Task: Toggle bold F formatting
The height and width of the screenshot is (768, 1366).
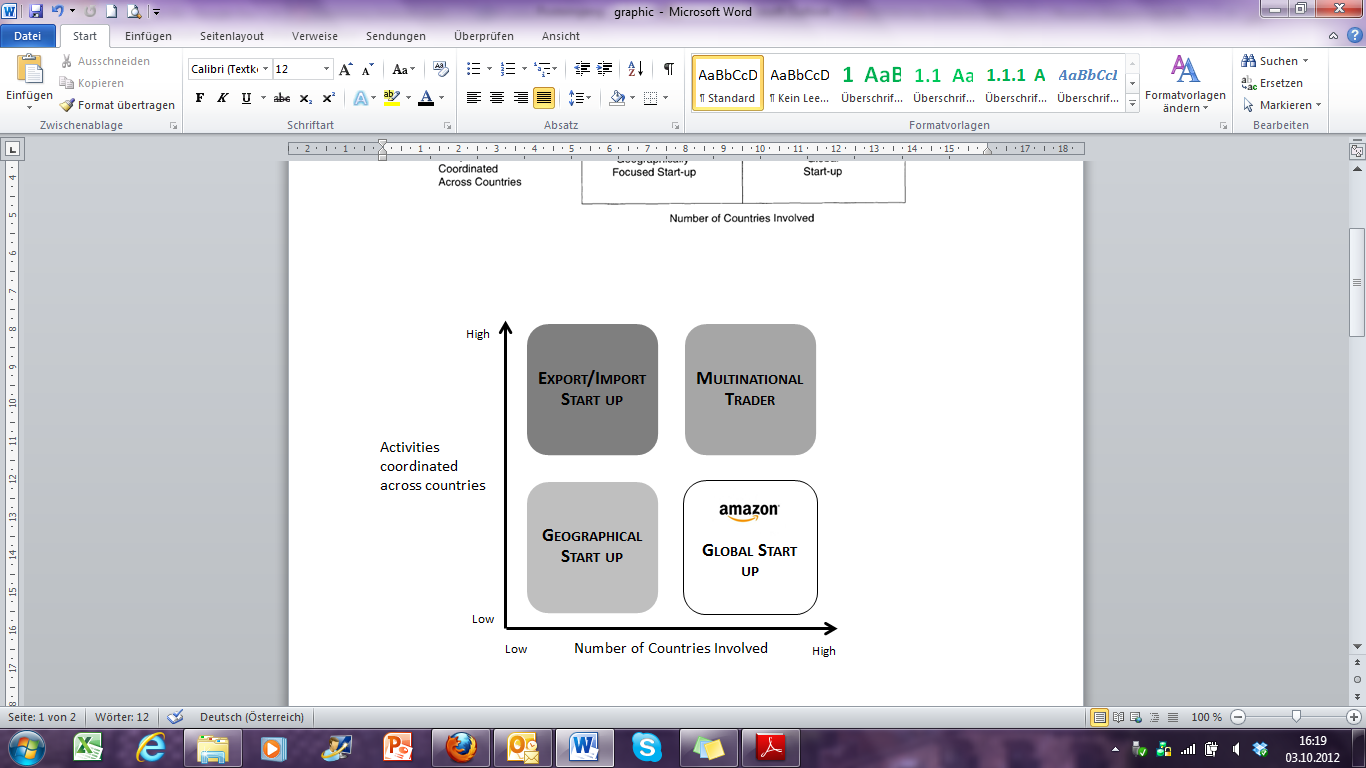Action: [x=199, y=98]
